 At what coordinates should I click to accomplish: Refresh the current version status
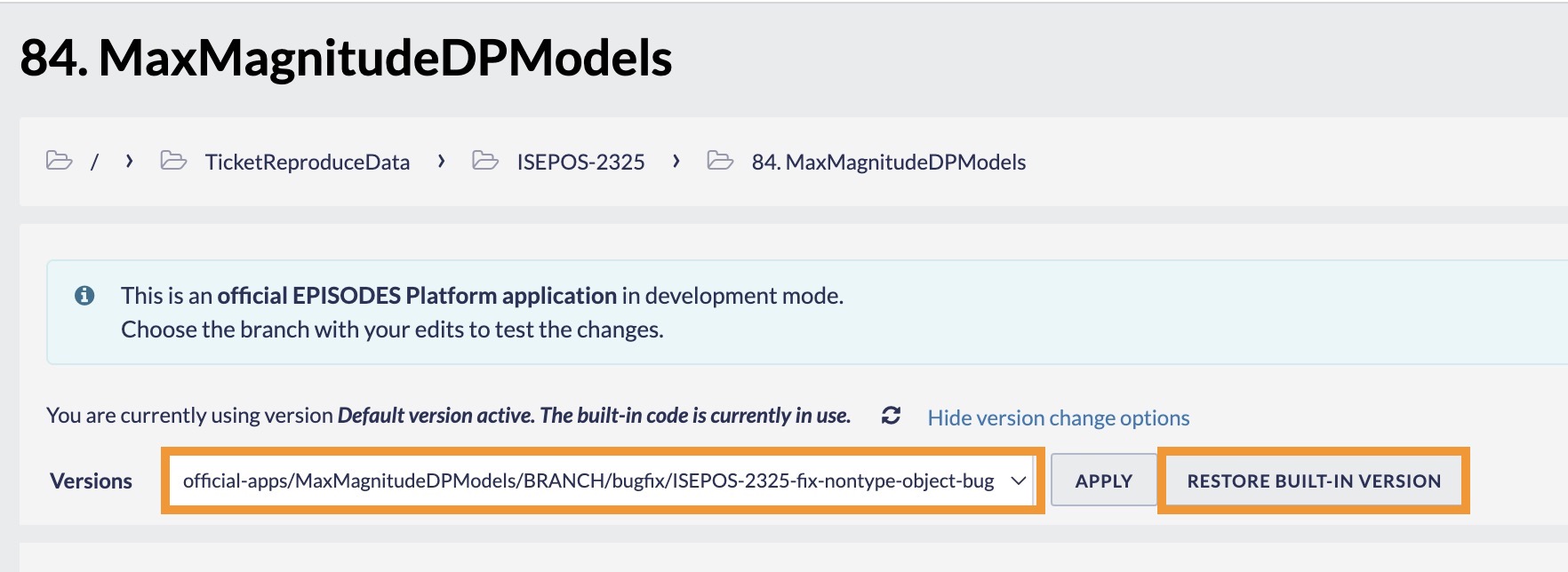tap(891, 416)
